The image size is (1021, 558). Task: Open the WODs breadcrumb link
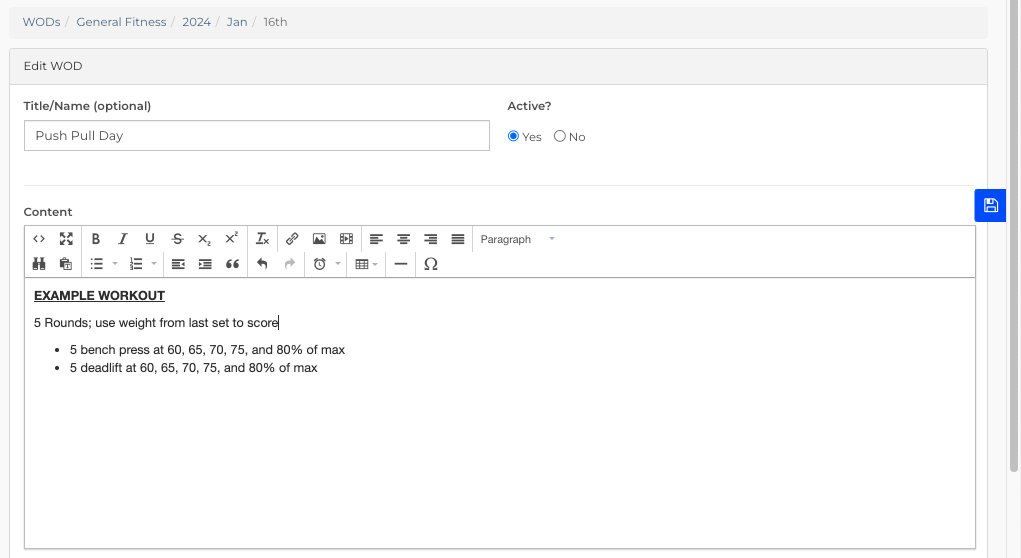coord(42,22)
